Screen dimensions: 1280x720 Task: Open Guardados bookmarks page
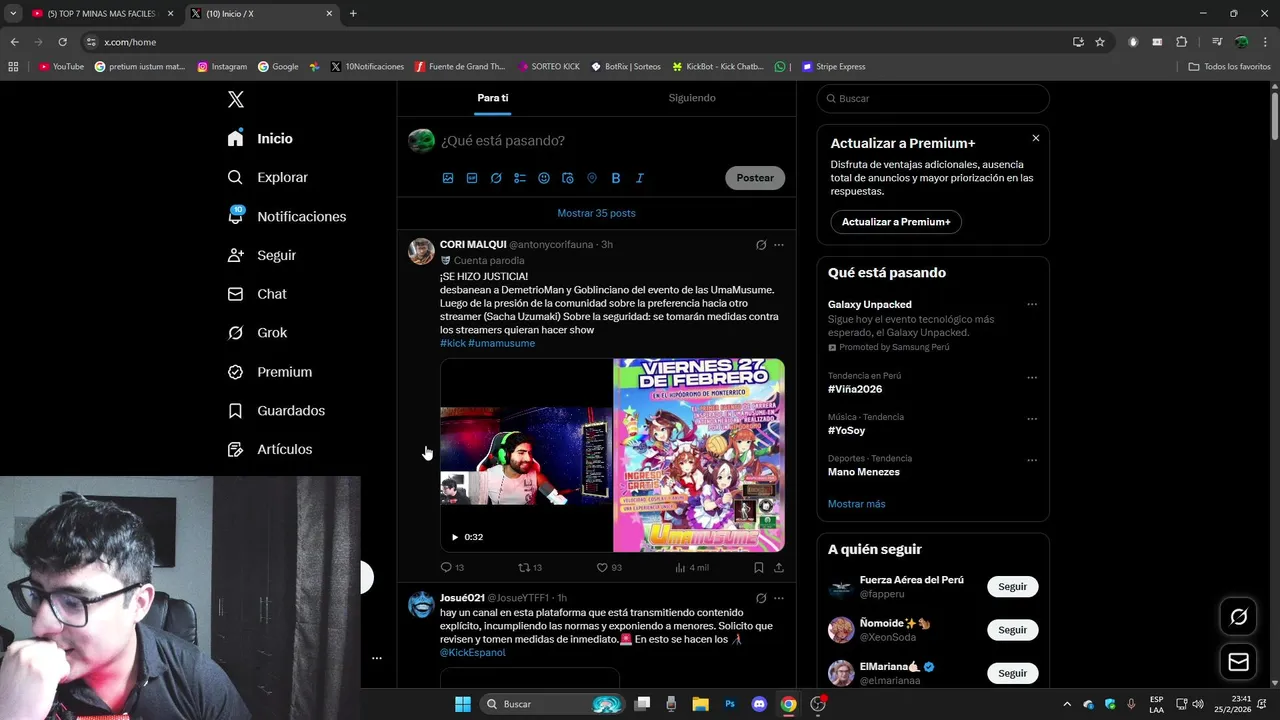tap(276, 411)
